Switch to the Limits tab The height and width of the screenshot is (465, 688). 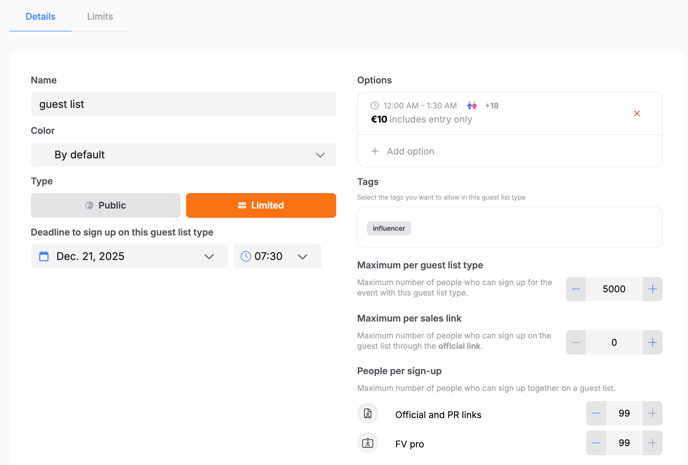click(100, 17)
